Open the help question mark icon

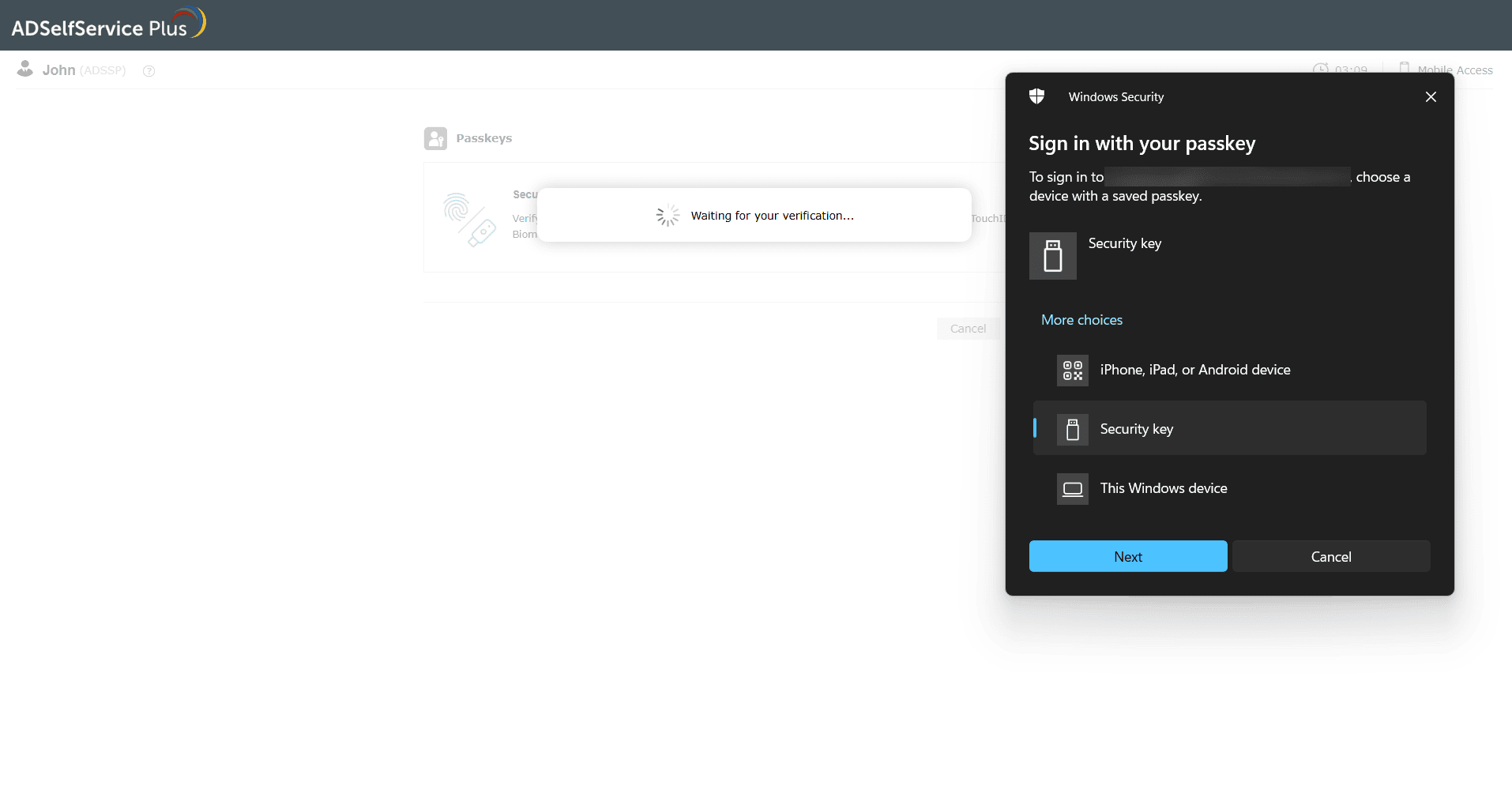tap(149, 71)
